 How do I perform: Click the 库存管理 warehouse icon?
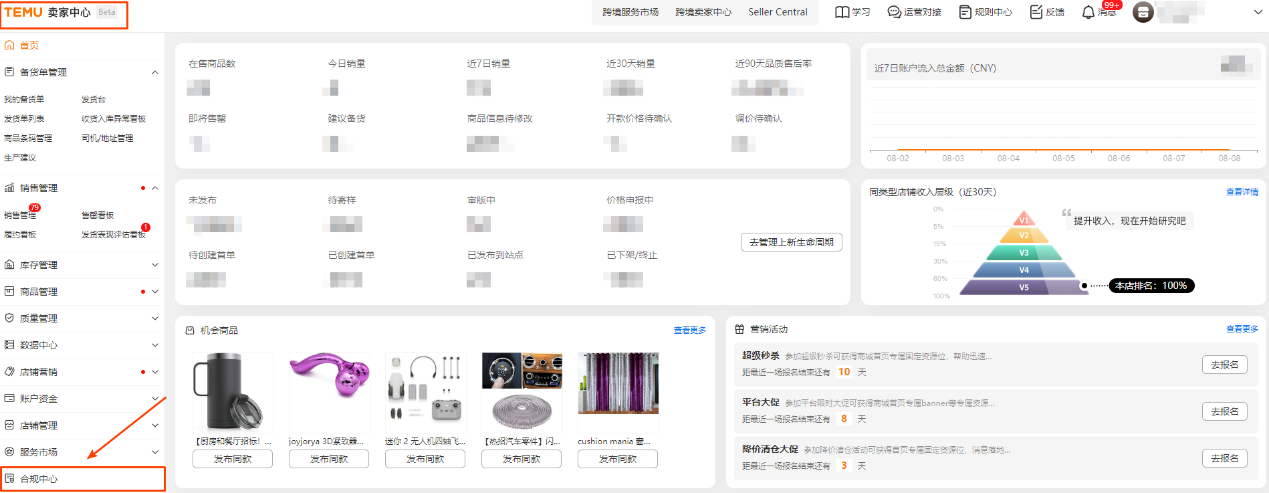coord(9,265)
